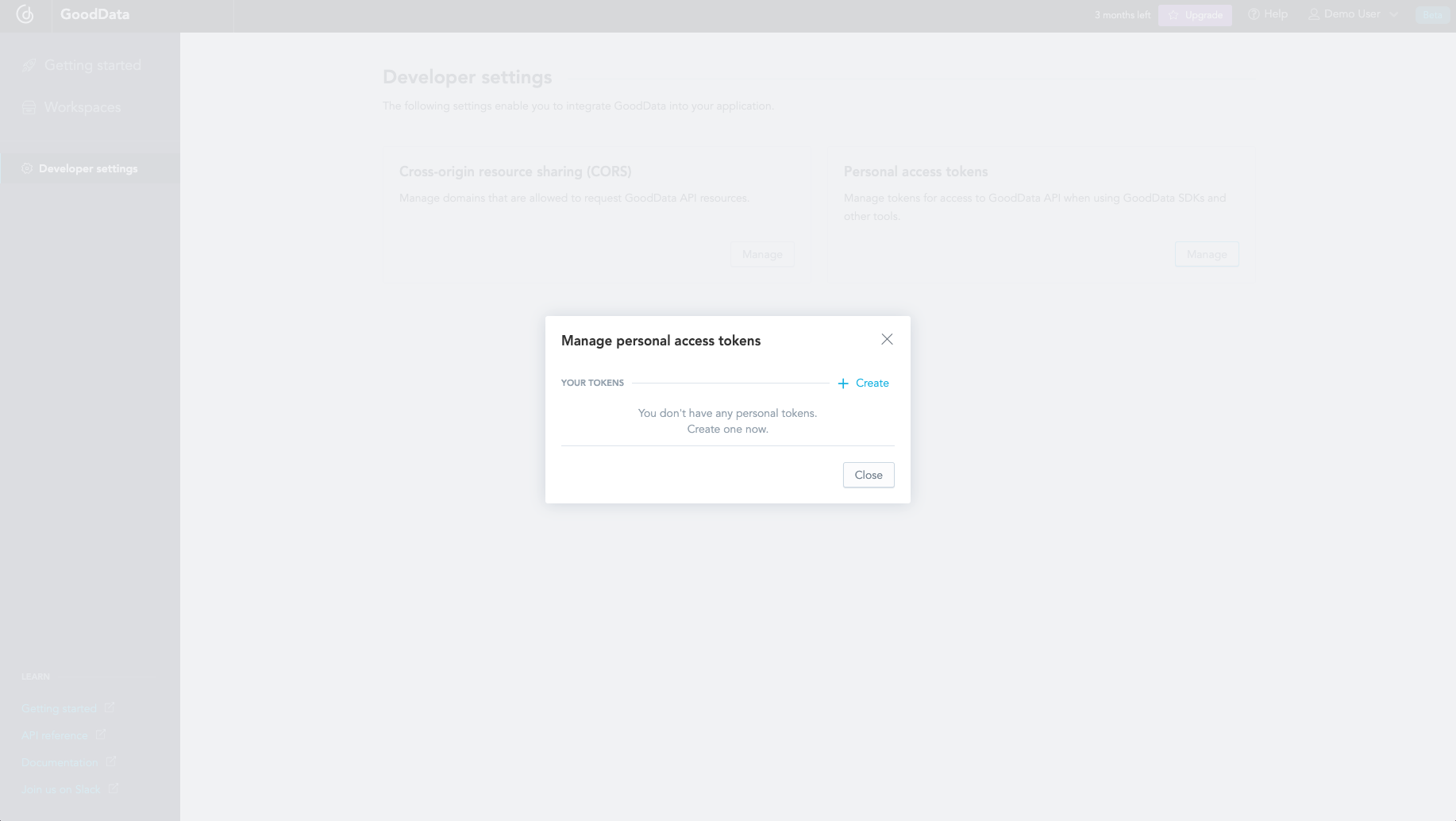This screenshot has width=1456, height=821.
Task: Click the YOUR TOKENS label
Action: [x=592, y=383]
